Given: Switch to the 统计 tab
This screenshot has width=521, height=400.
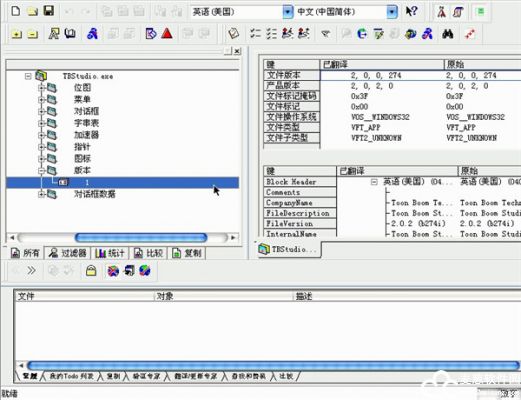Looking at the screenshot, I should coord(110,253).
